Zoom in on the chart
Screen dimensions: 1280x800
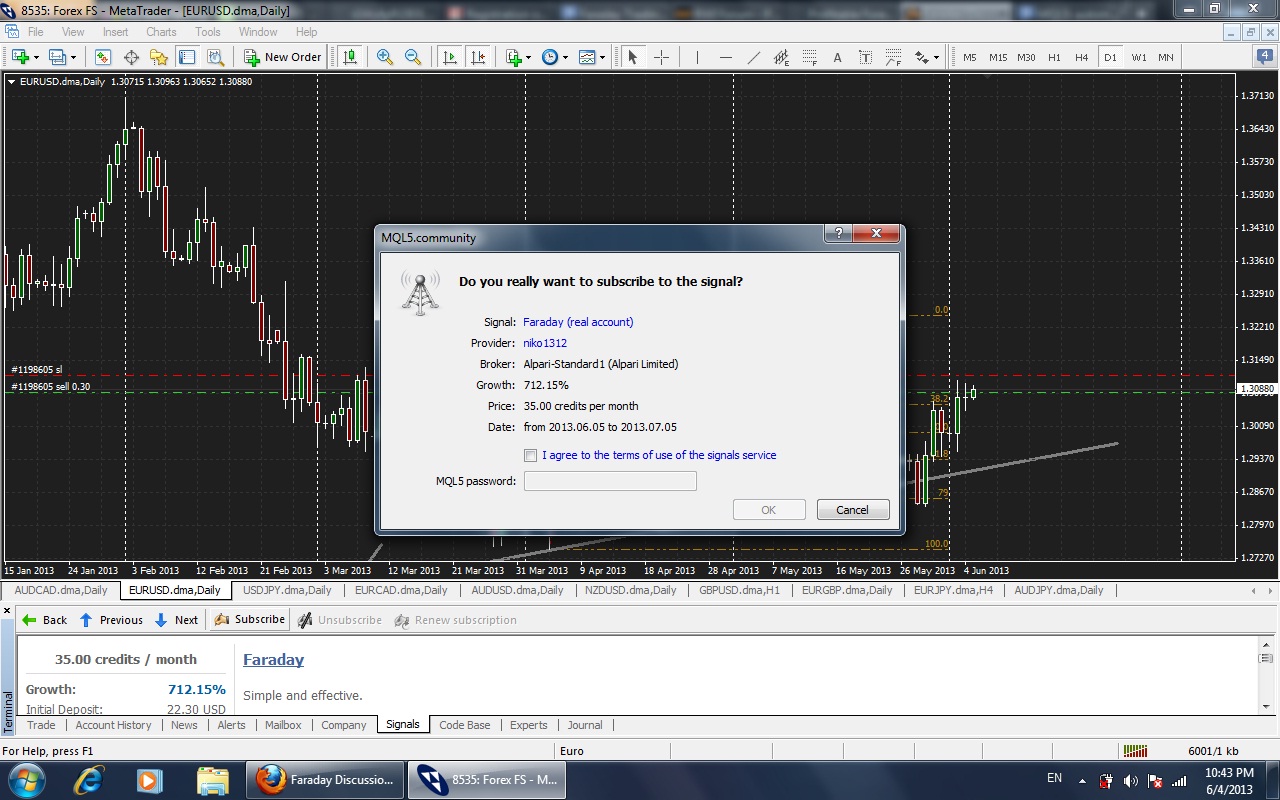tap(385, 57)
